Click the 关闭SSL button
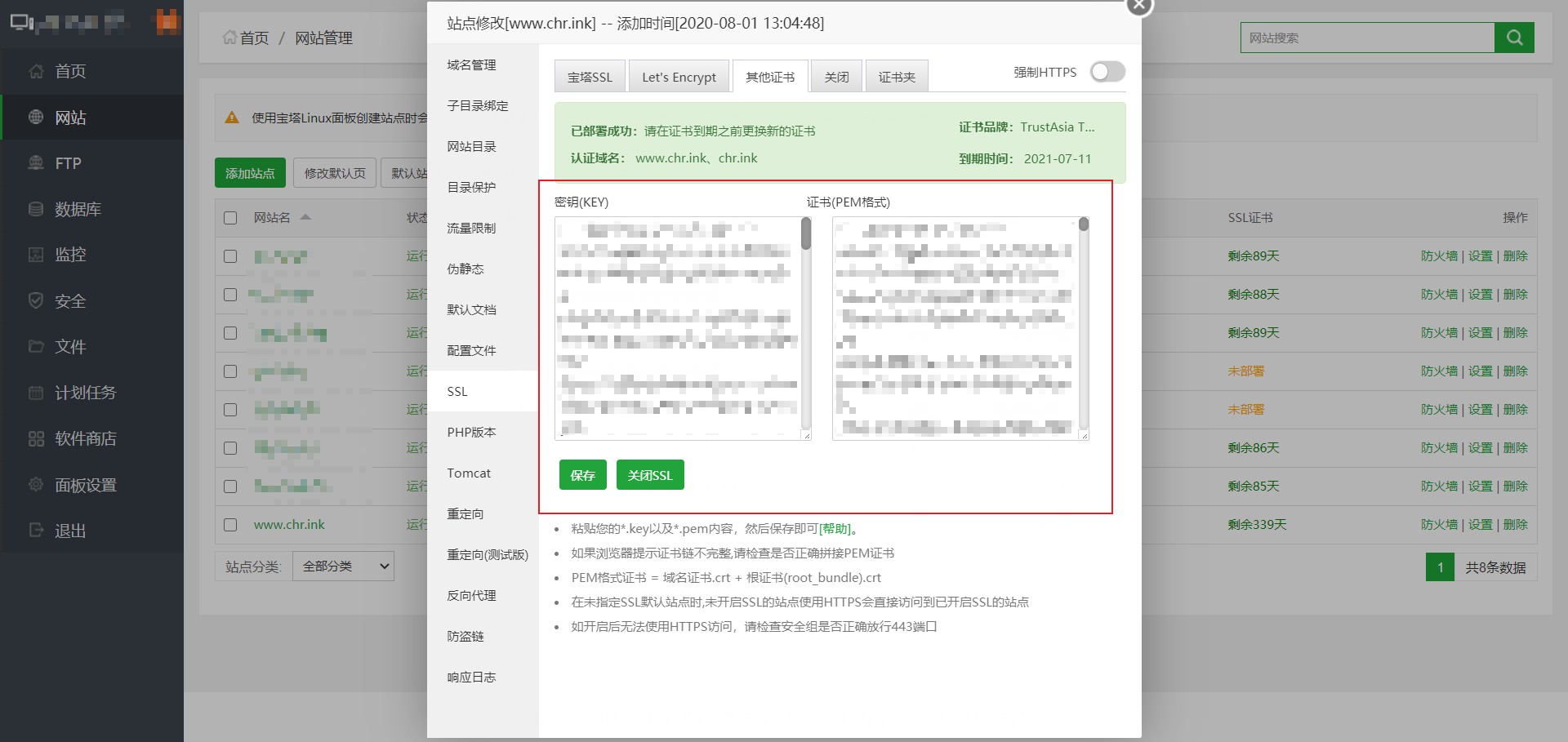This screenshot has width=1568, height=742. click(650, 474)
